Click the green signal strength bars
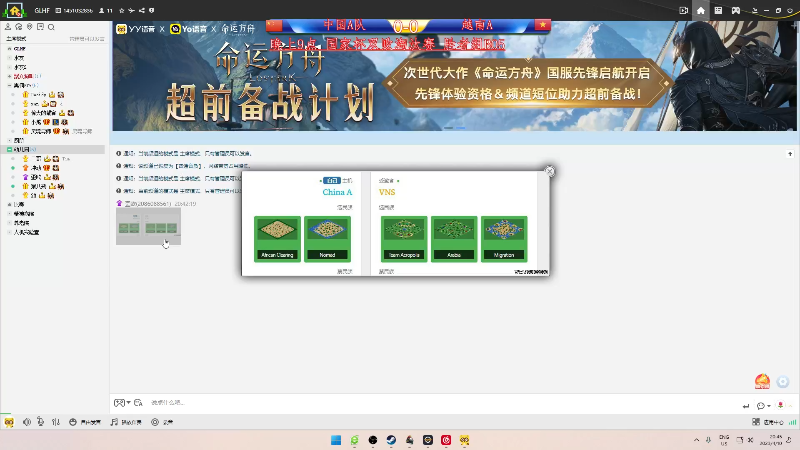Image resolution: width=800 pixels, height=450 pixels. 792,422
